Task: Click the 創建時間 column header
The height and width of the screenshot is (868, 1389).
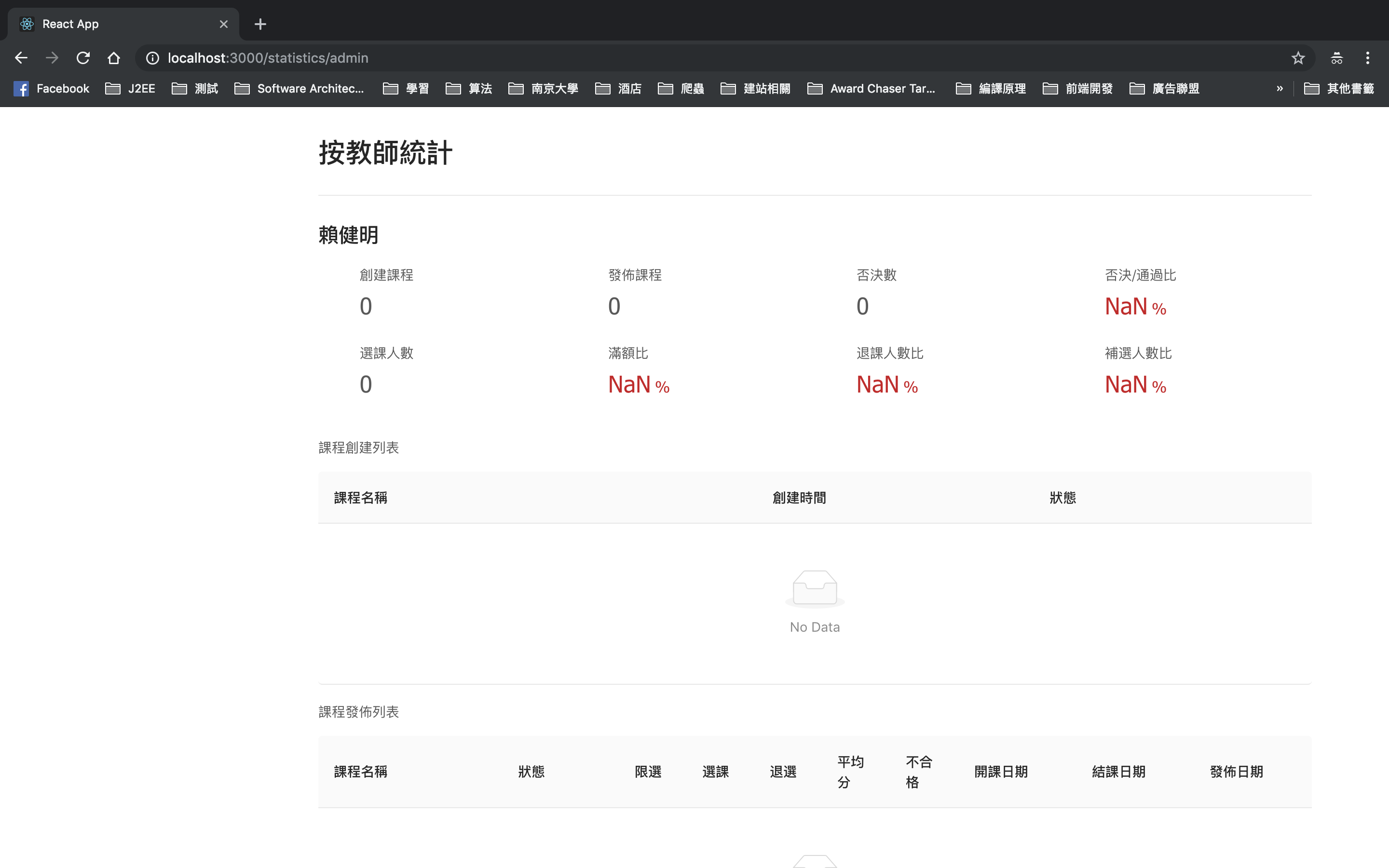Action: pyautogui.click(x=799, y=498)
